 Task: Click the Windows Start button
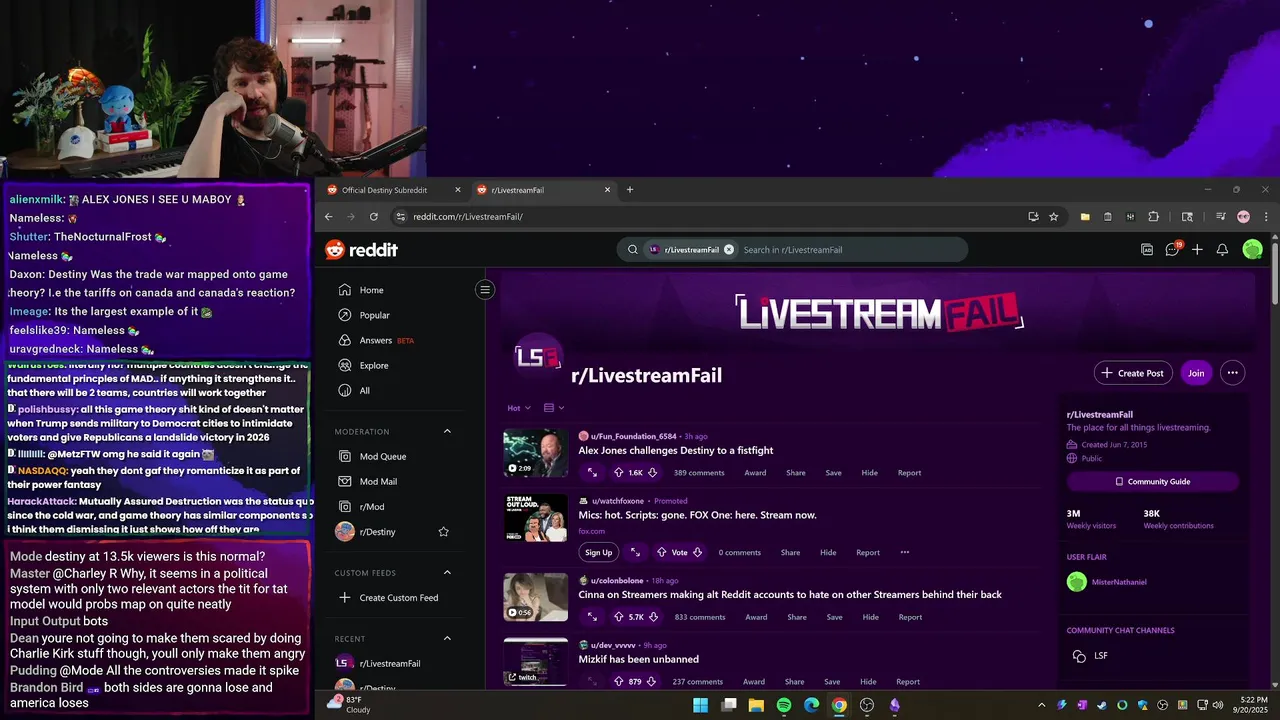[x=700, y=705]
